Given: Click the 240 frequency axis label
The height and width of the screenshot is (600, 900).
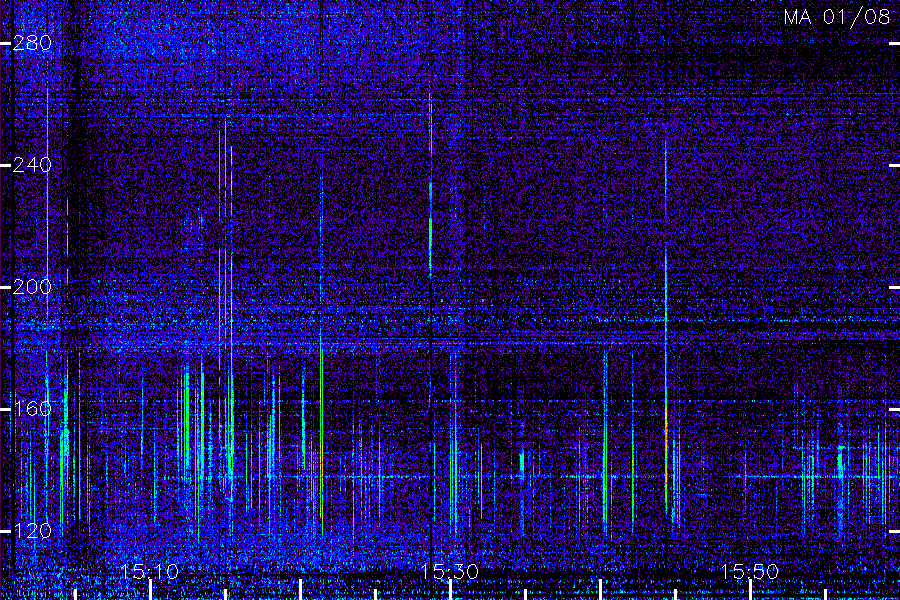Looking at the screenshot, I should pos(32,165).
